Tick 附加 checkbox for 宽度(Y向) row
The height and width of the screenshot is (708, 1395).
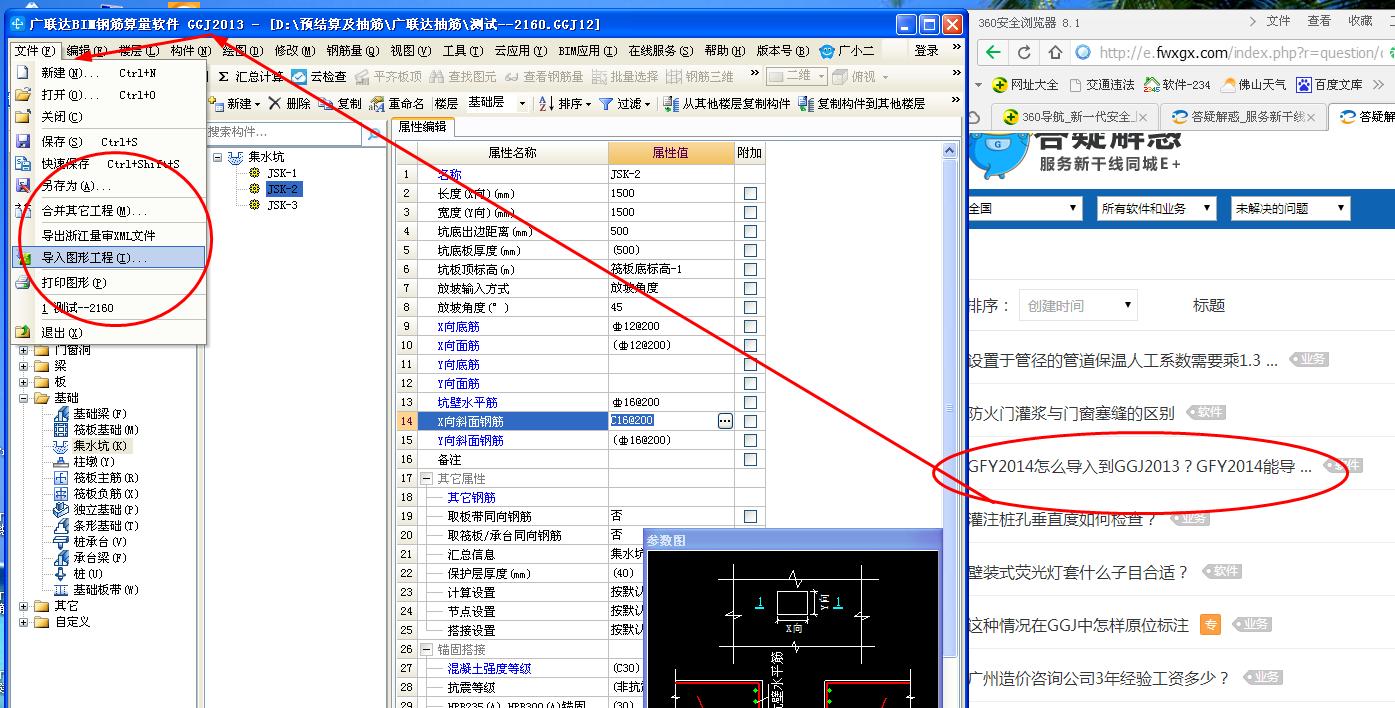pos(750,212)
